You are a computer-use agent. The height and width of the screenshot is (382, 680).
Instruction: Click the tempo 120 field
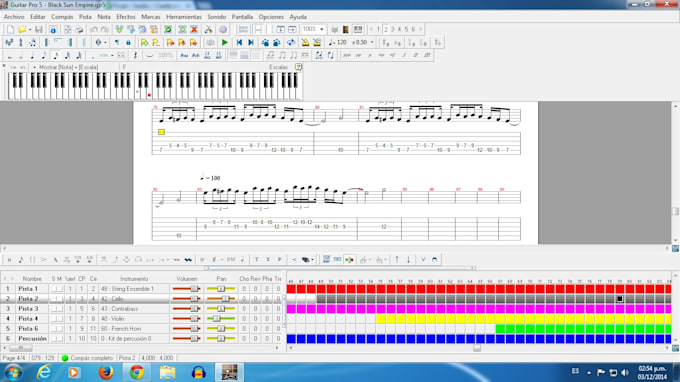[338, 42]
